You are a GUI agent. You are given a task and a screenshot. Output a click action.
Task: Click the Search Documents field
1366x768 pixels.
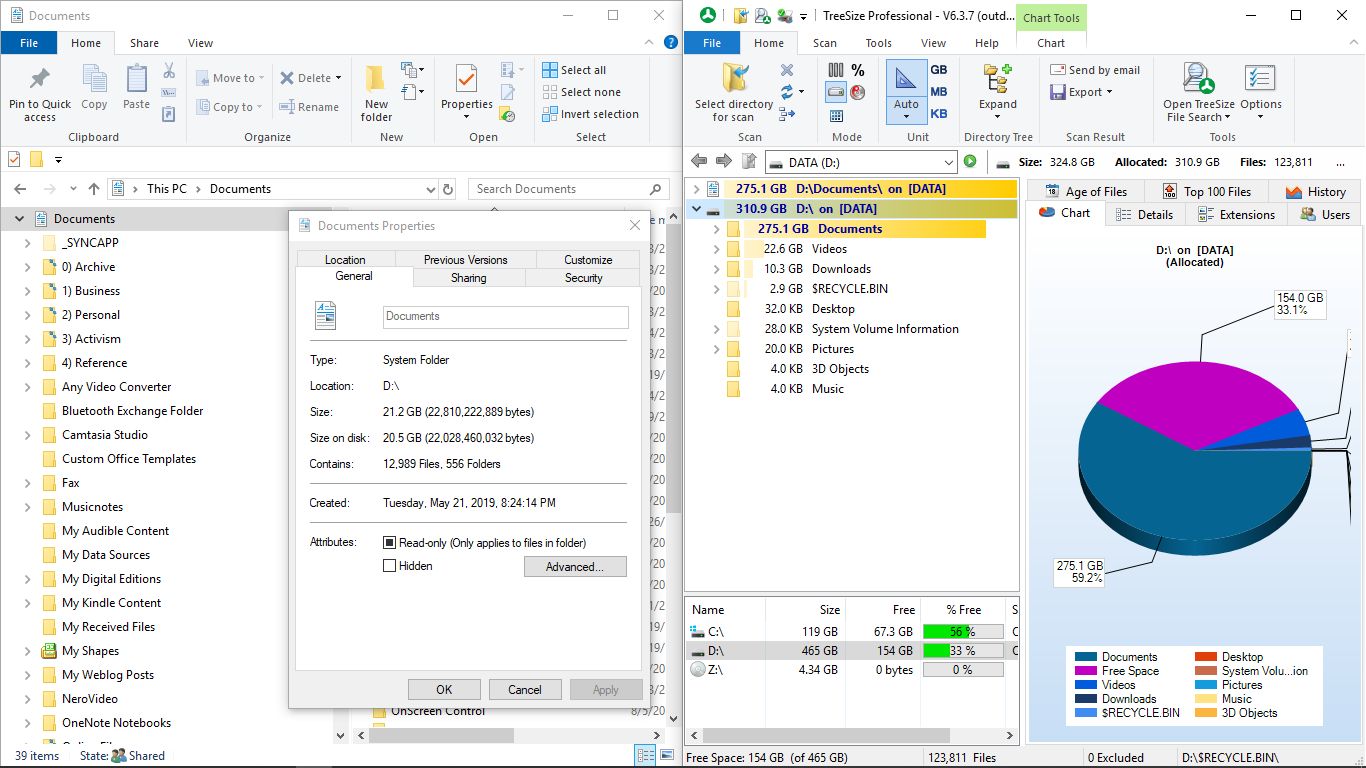(x=569, y=189)
